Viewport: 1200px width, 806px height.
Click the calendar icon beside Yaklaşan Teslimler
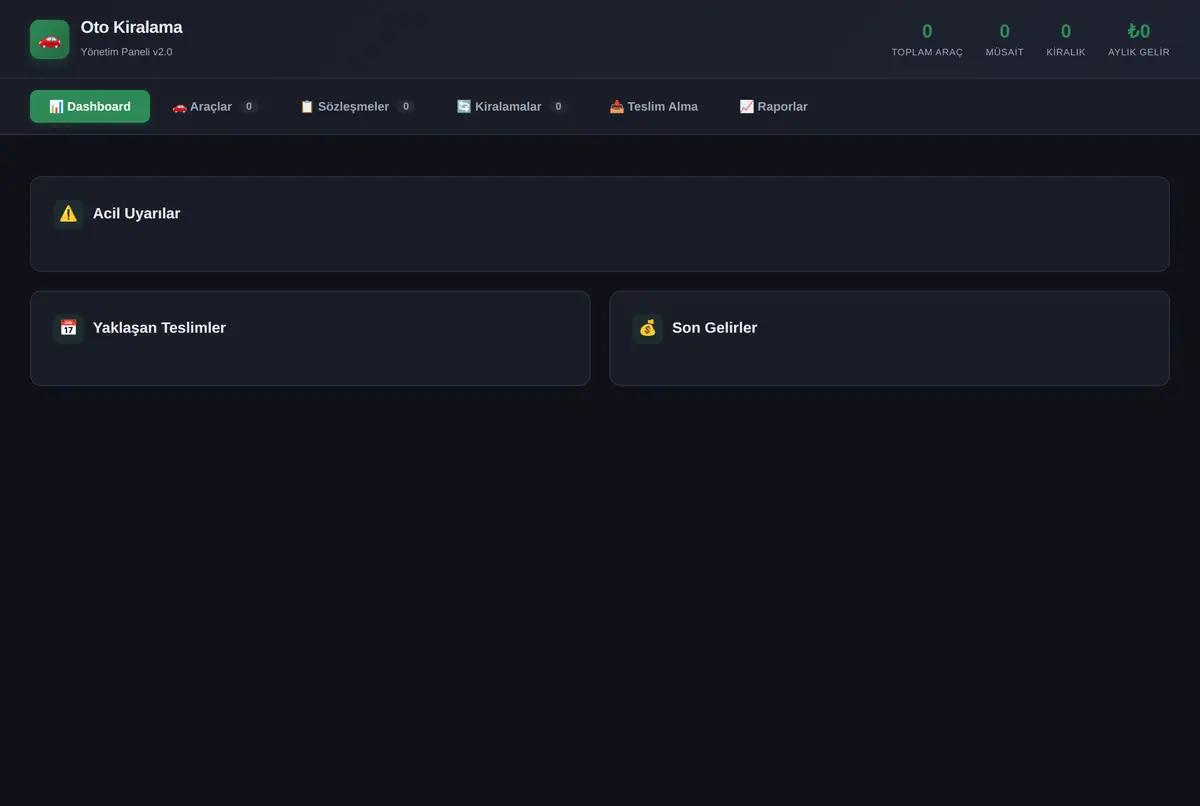coord(68,327)
